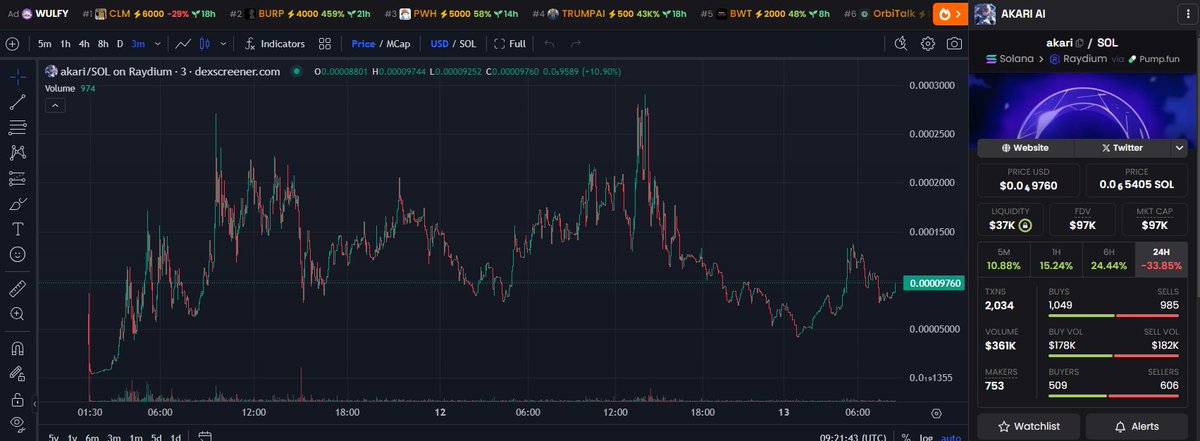The height and width of the screenshot is (441, 1200).
Task: Open chart layout templates grid
Action: [325, 44]
